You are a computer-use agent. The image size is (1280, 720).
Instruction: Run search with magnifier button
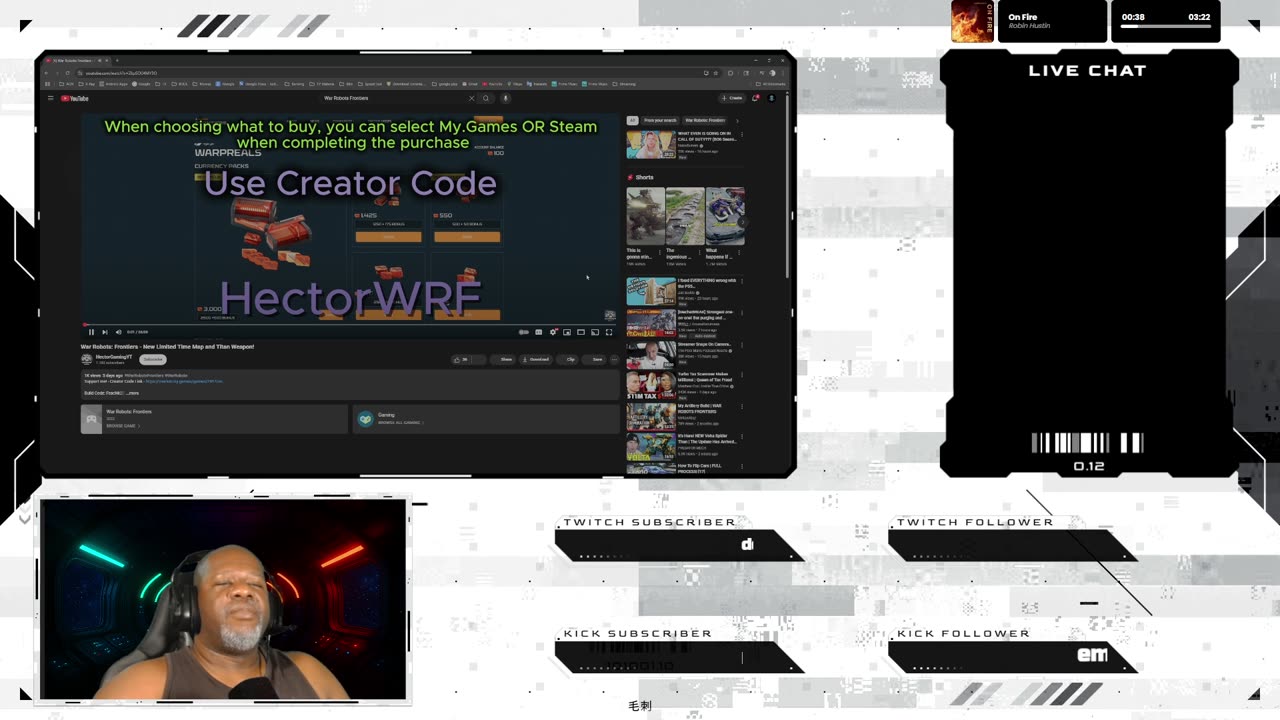pyautogui.click(x=485, y=98)
